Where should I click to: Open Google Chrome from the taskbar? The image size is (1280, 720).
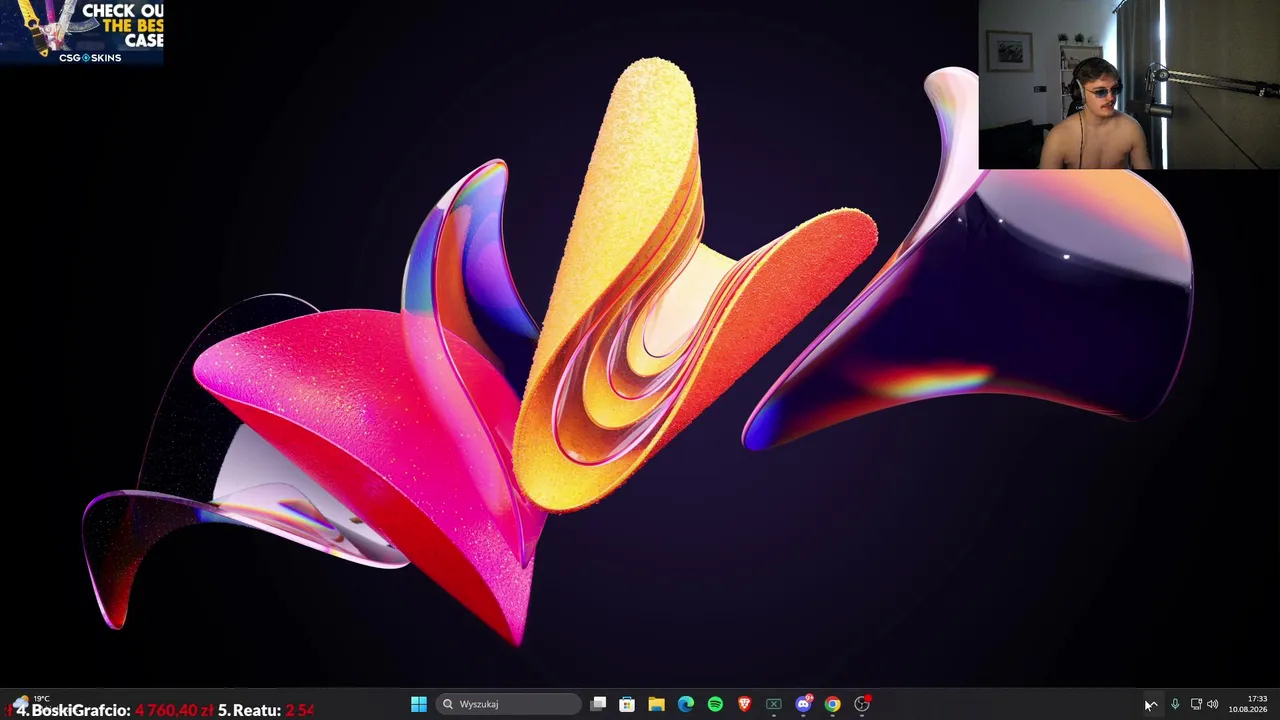click(832, 704)
